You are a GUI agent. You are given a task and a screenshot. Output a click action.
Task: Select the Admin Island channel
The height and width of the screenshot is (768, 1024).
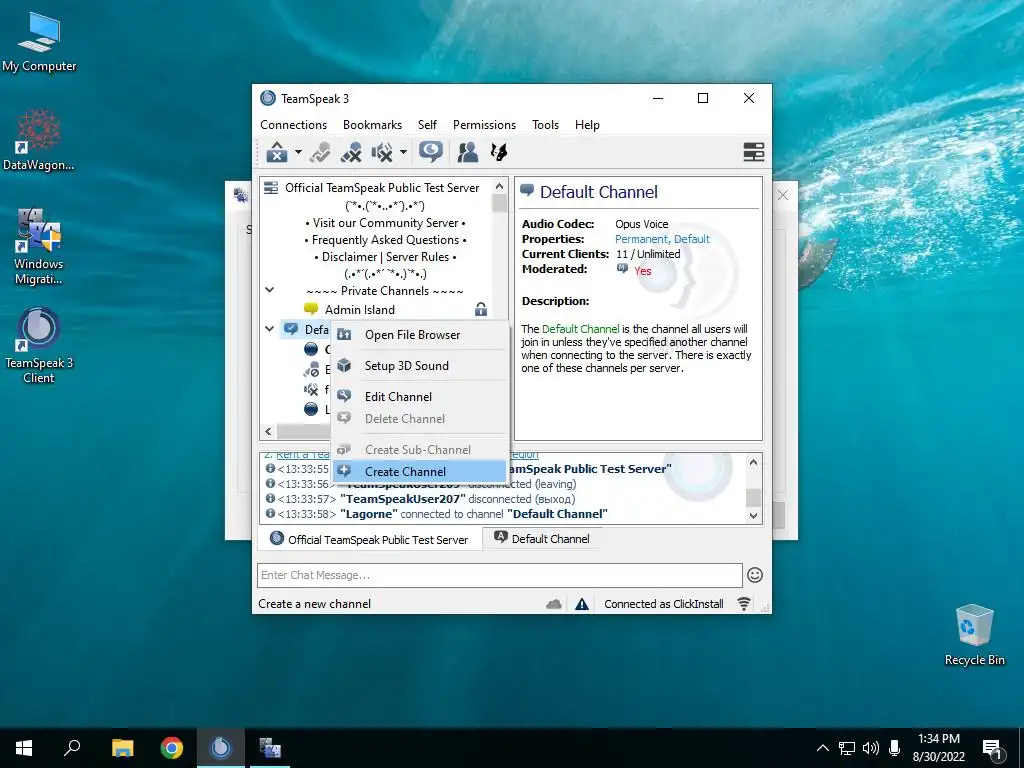(x=360, y=310)
